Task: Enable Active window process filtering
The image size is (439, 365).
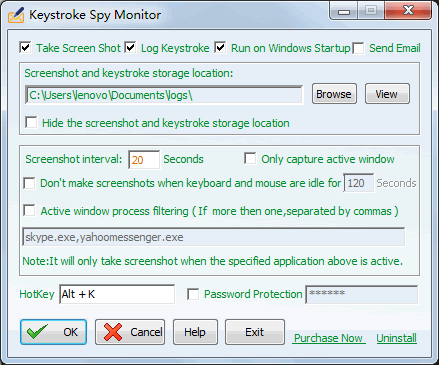Action: coord(29,211)
